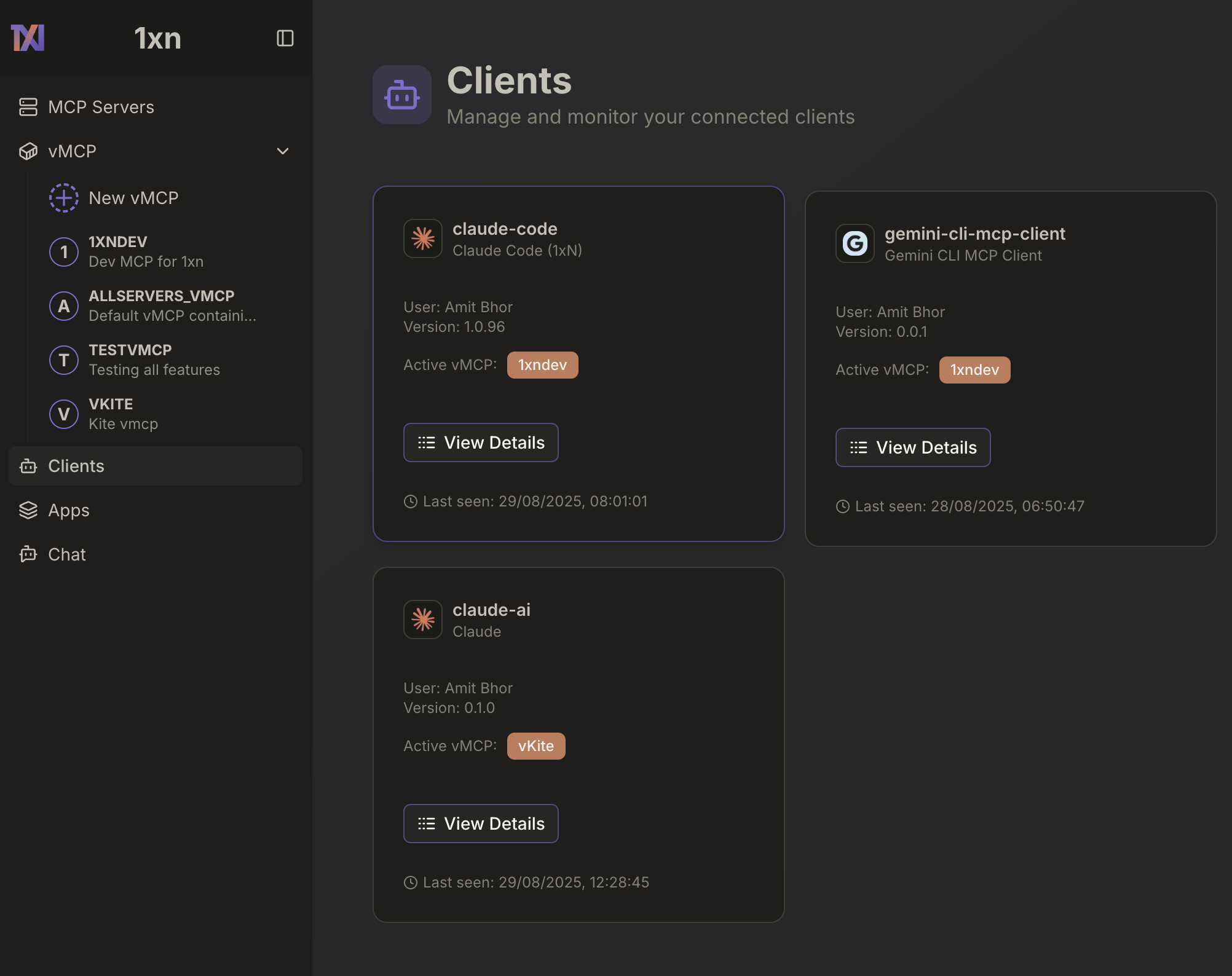Toggle the vKite badge on claude-ai card

point(535,746)
